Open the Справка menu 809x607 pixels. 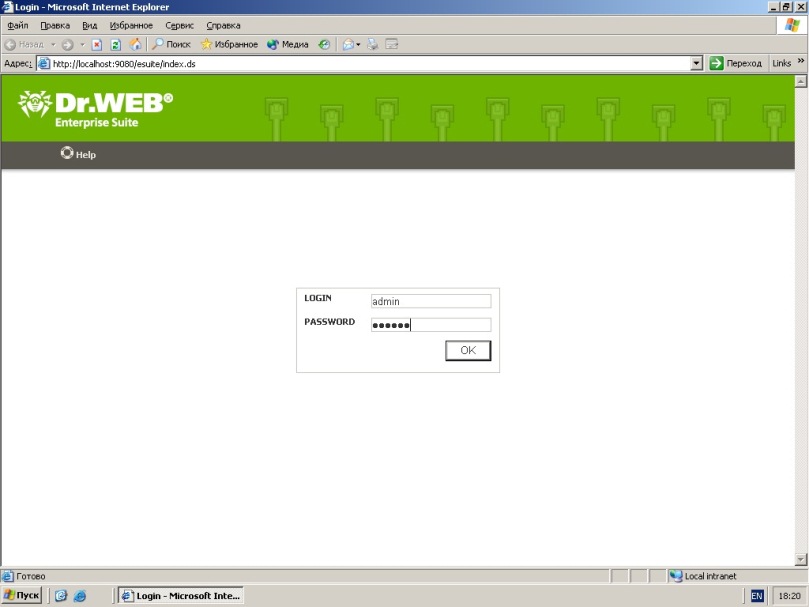coord(223,25)
